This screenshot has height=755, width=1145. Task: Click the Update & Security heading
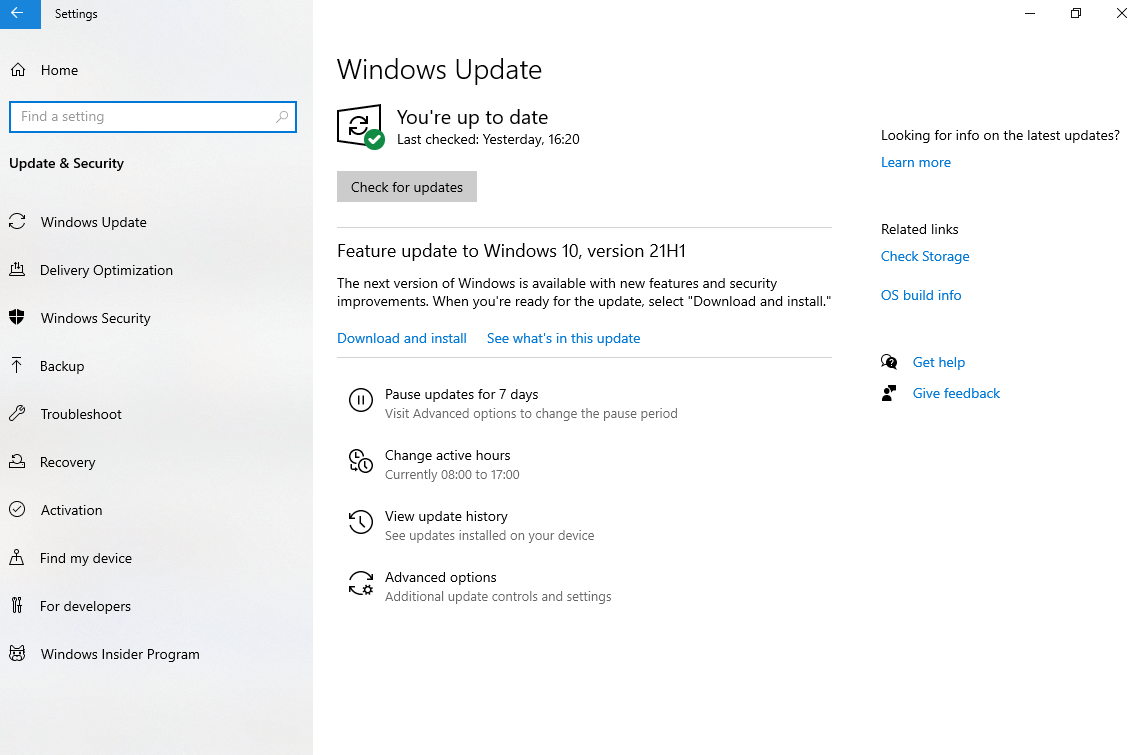pyautogui.click(x=66, y=163)
